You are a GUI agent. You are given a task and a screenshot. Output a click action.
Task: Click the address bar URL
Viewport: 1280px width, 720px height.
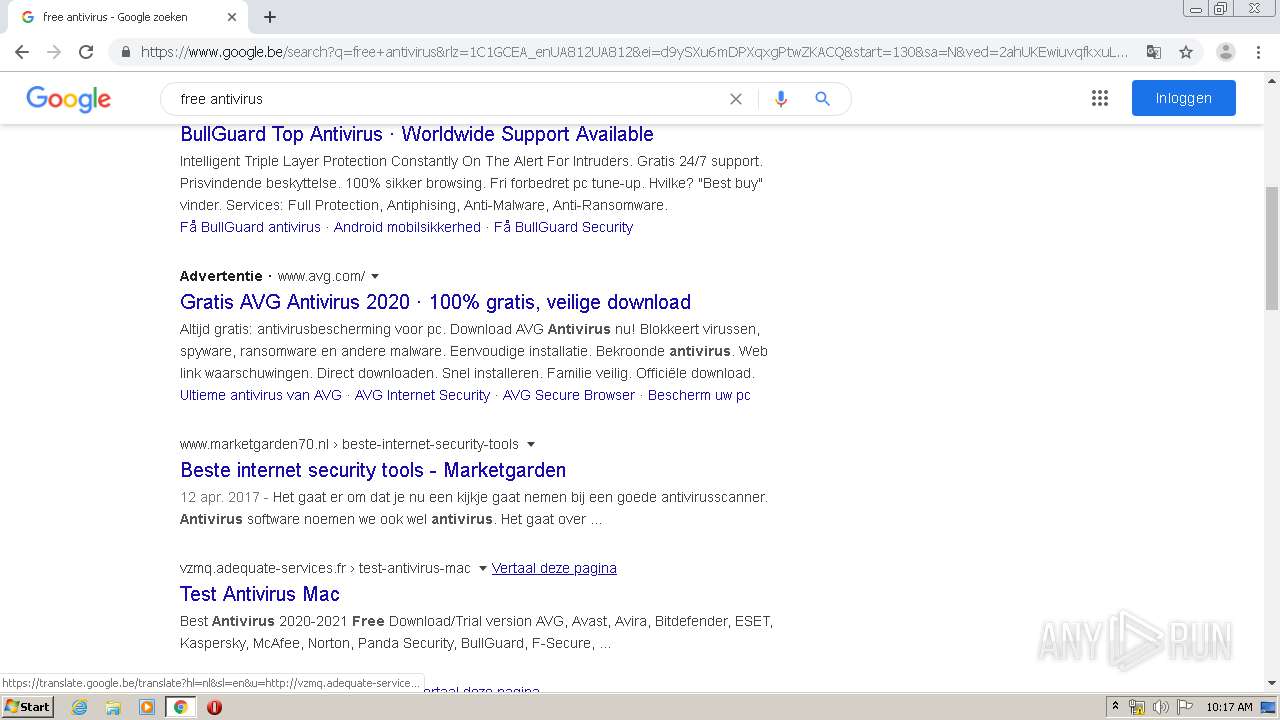tap(634, 52)
